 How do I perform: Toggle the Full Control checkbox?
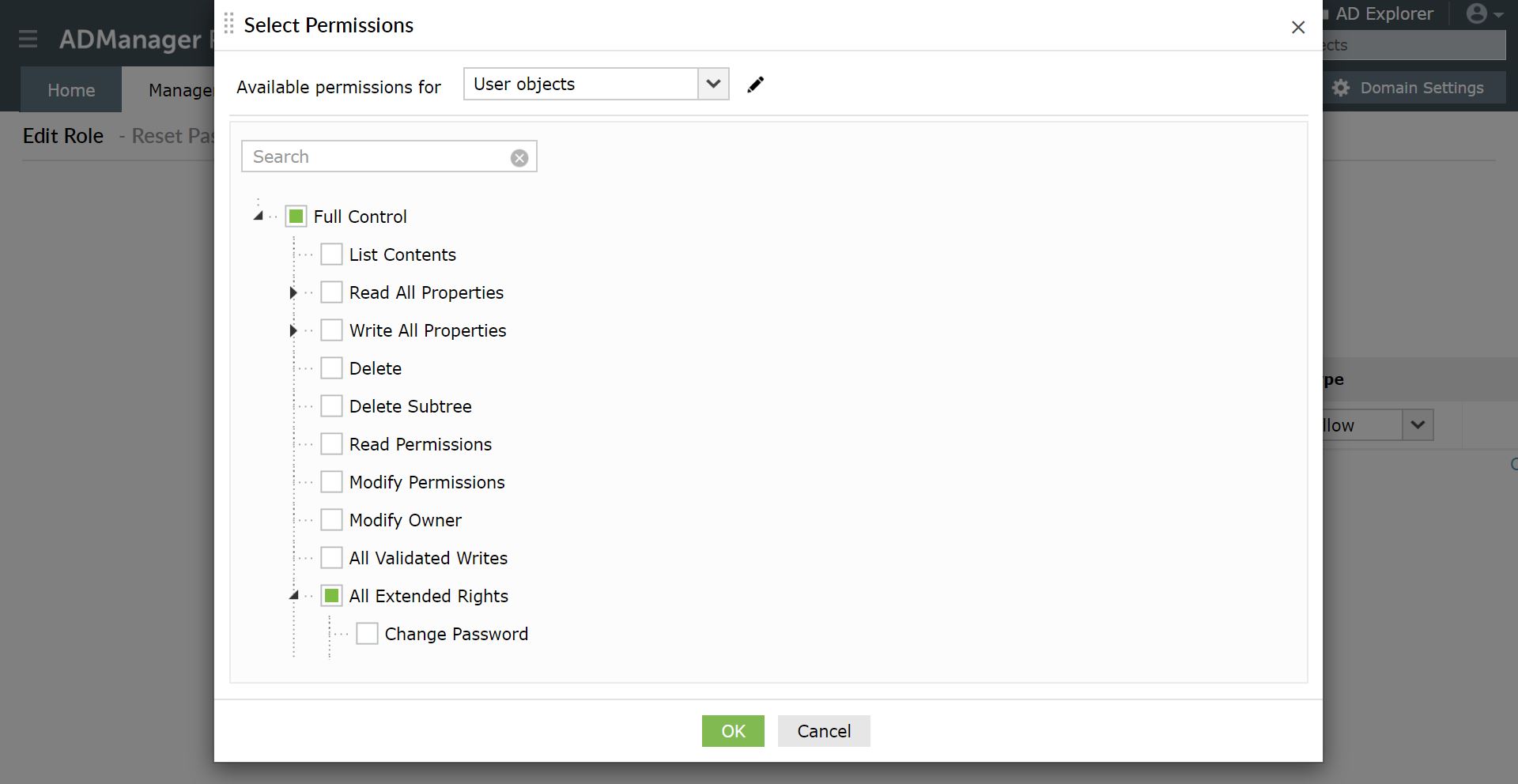pyautogui.click(x=296, y=217)
